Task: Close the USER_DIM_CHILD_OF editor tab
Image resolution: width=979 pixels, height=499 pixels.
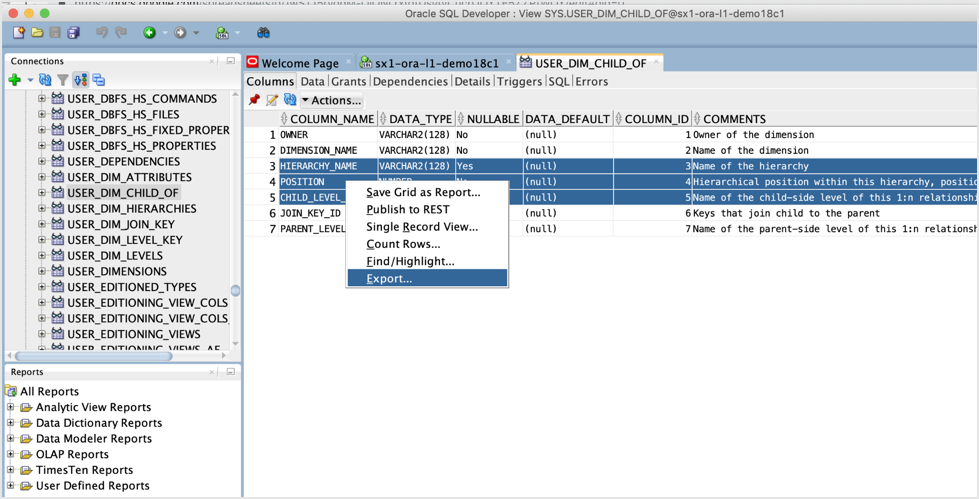Action: tap(656, 63)
